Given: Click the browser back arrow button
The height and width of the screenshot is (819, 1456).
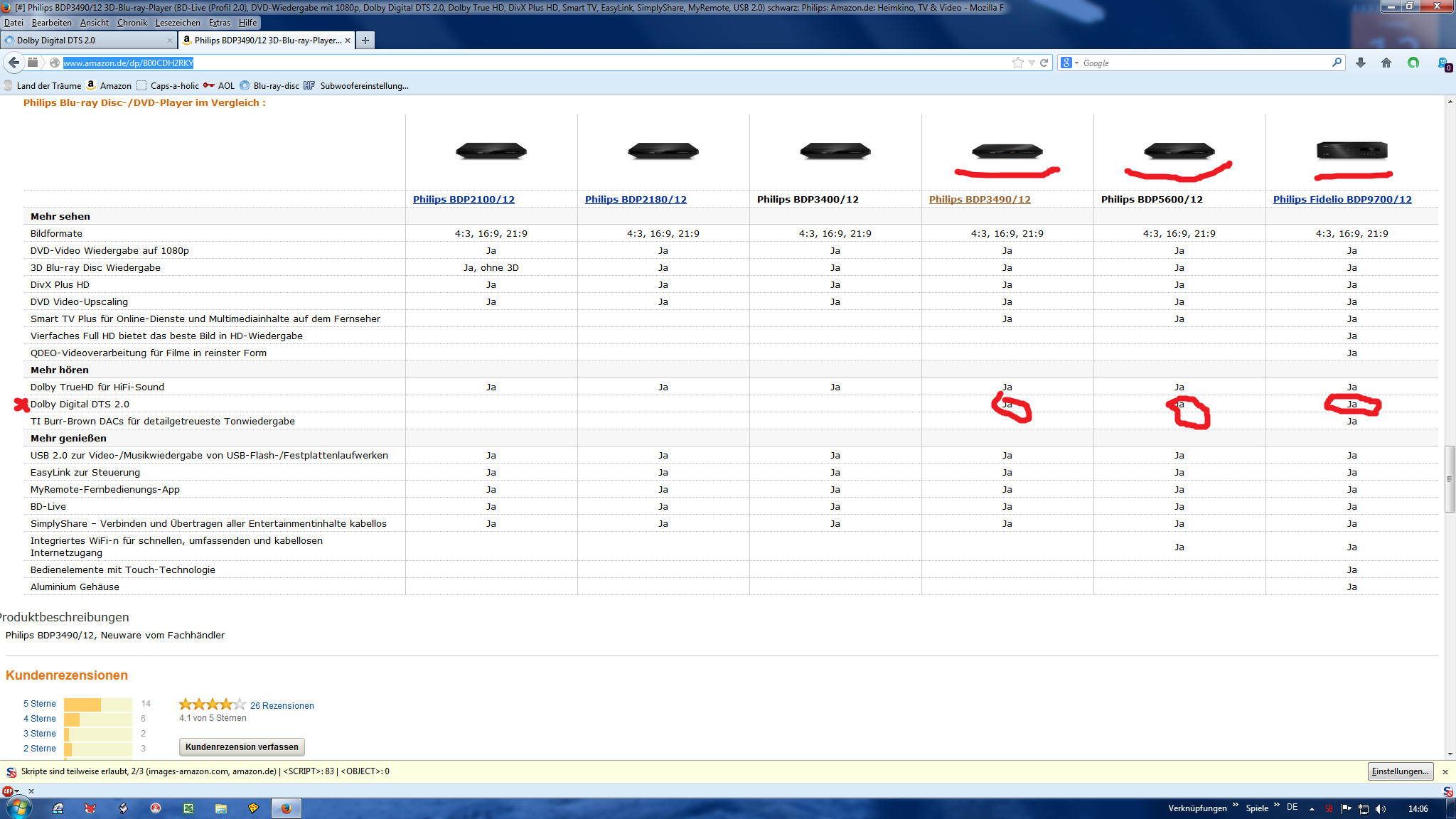Looking at the screenshot, I should click(x=14, y=63).
